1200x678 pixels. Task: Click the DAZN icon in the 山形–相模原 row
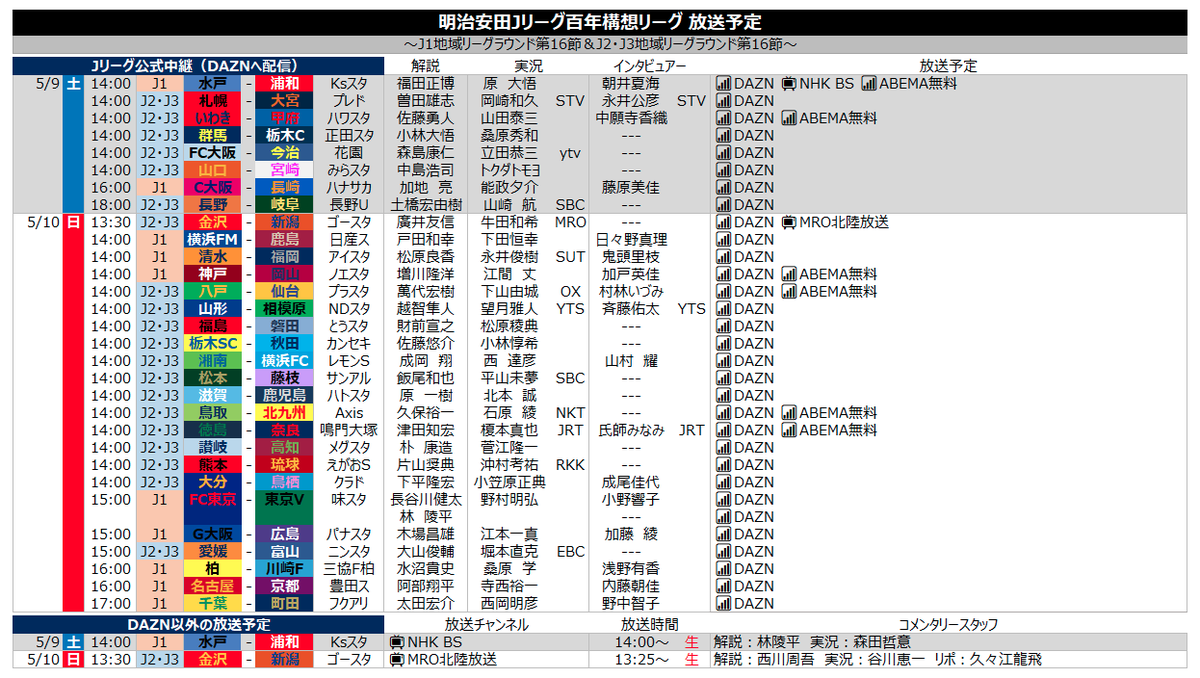pyautogui.click(x=724, y=309)
